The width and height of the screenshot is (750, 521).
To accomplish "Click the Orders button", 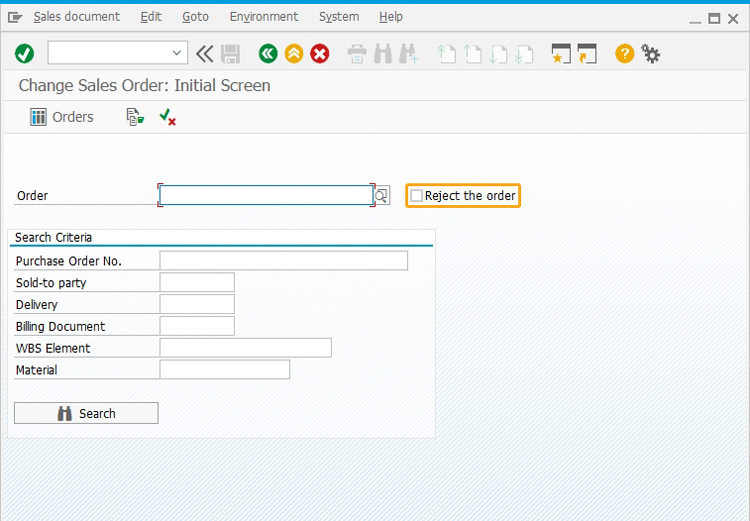I will pos(62,117).
